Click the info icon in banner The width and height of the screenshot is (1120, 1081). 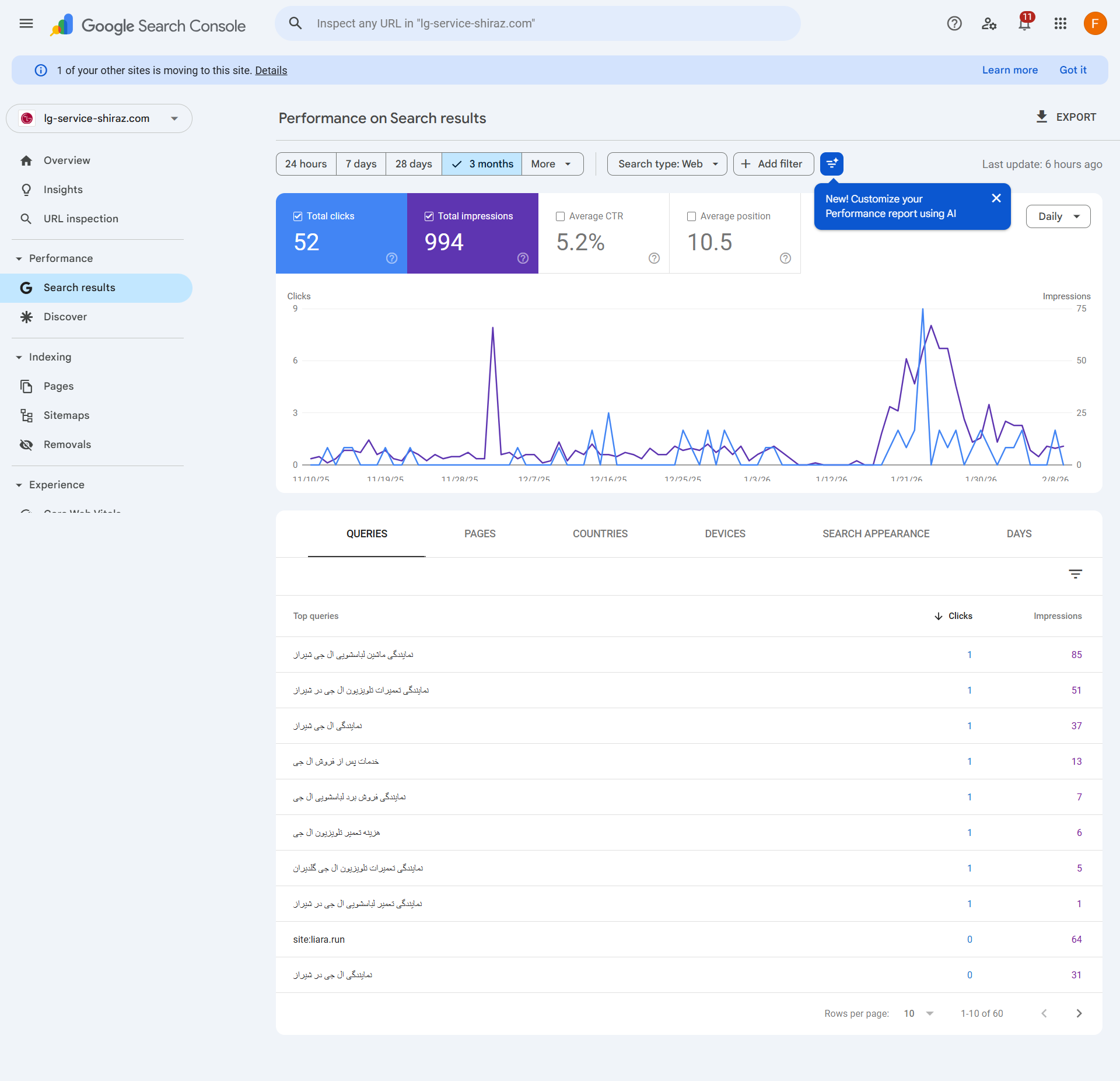[41, 71]
